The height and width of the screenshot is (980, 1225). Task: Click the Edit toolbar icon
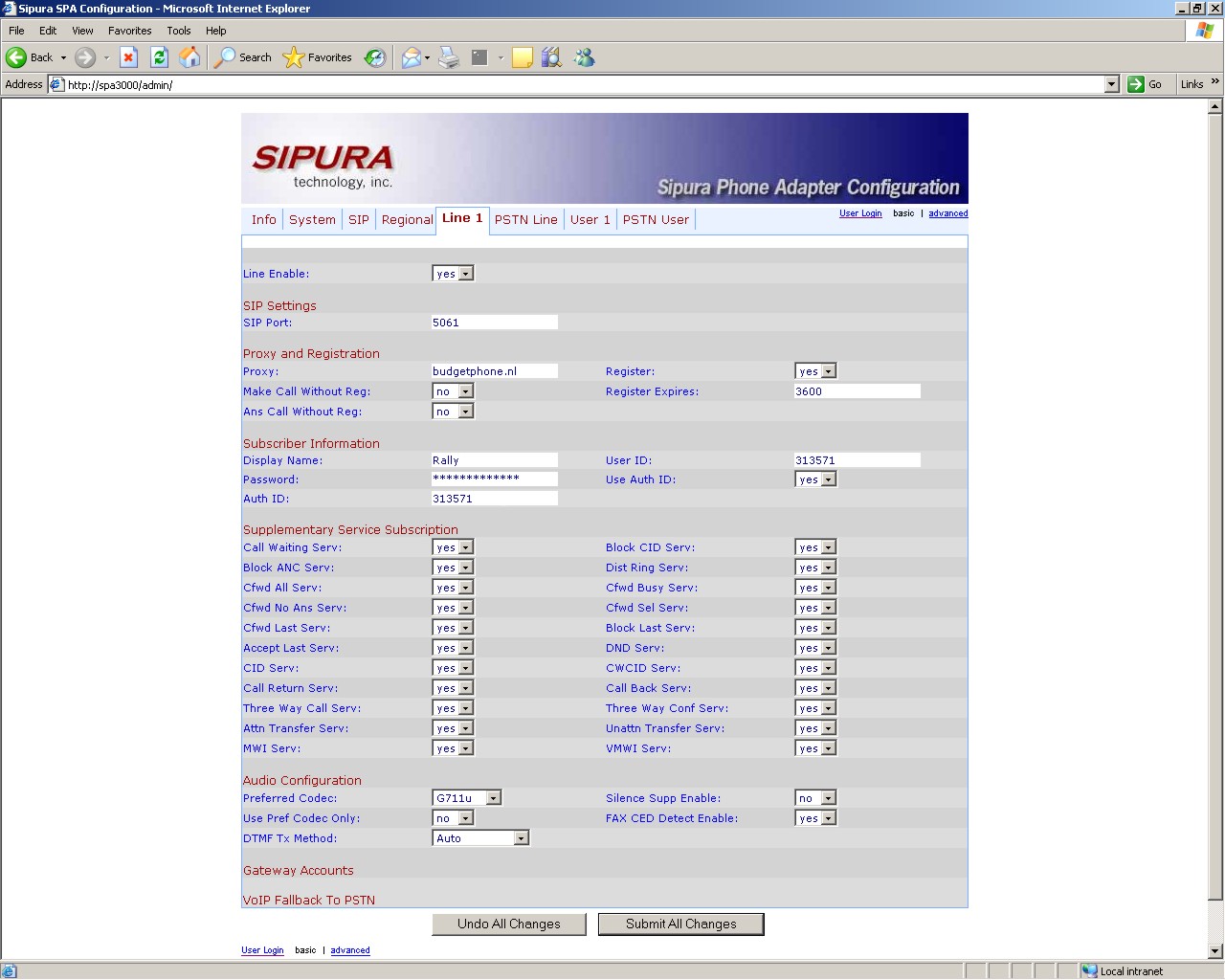[x=480, y=57]
